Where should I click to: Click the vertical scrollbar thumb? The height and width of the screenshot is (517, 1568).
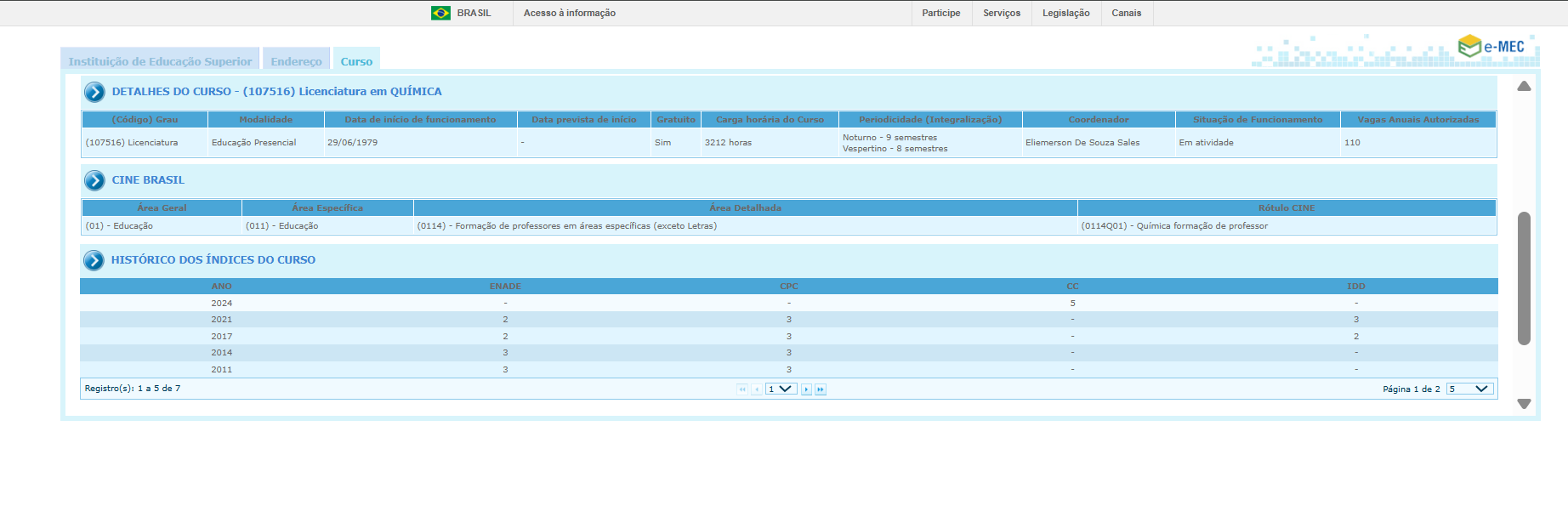click(x=1524, y=278)
